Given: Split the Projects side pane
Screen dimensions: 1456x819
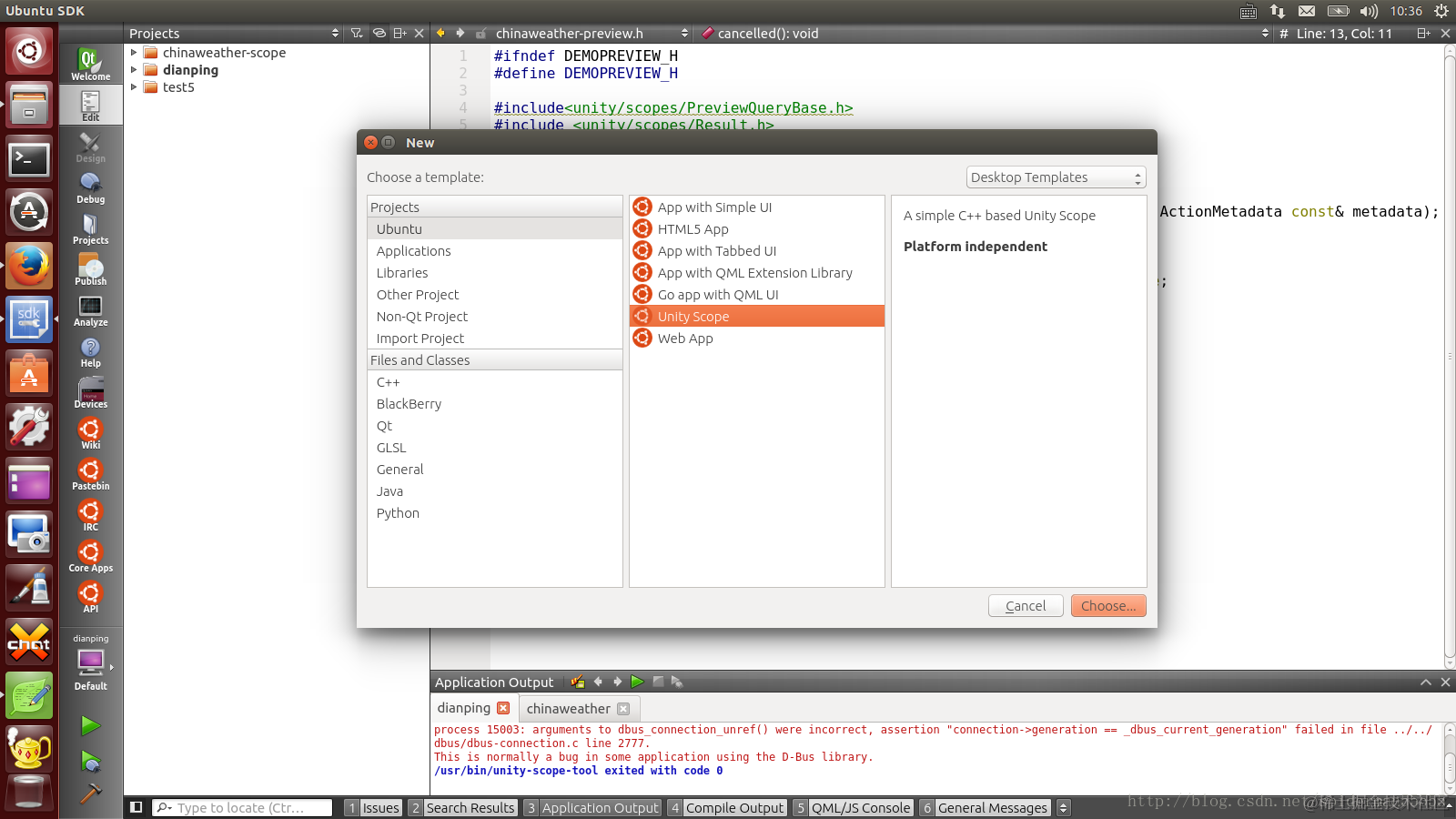Looking at the screenshot, I should point(399,33).
